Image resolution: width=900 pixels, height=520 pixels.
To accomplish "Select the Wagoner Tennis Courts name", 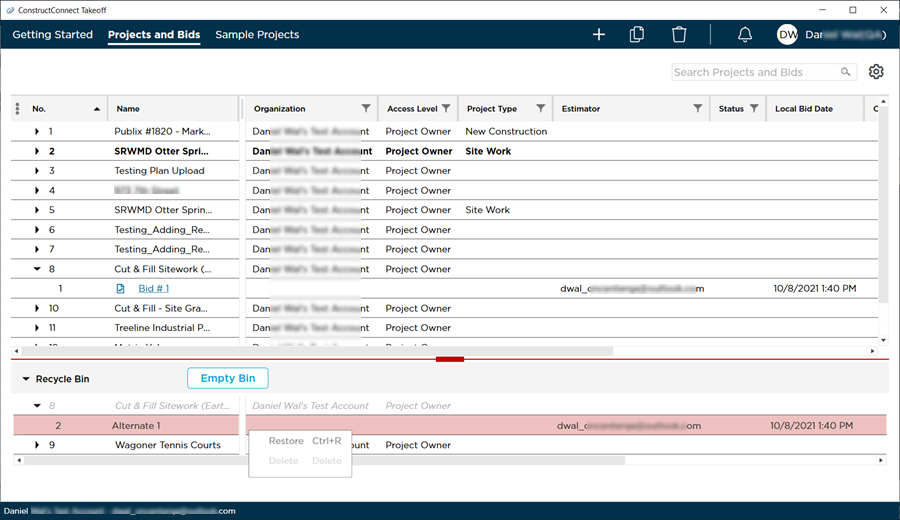I will coord(168,445).
